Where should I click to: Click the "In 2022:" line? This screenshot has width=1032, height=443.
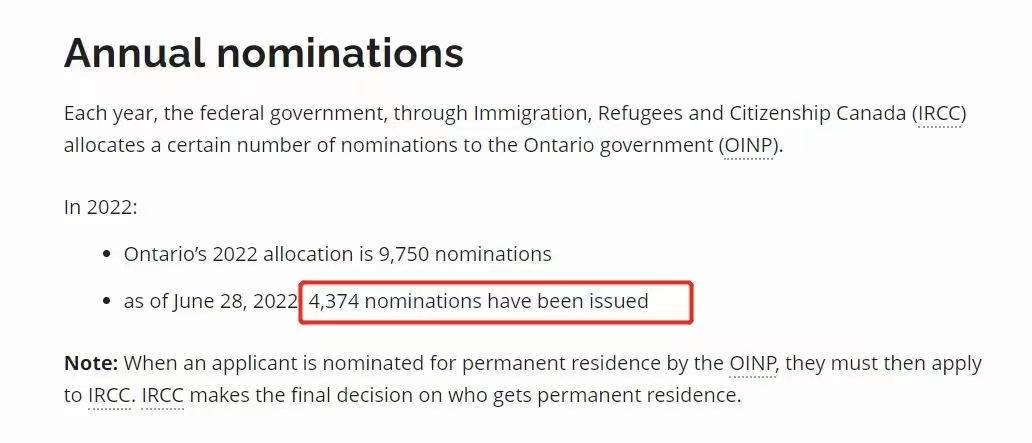coord(100,207)
